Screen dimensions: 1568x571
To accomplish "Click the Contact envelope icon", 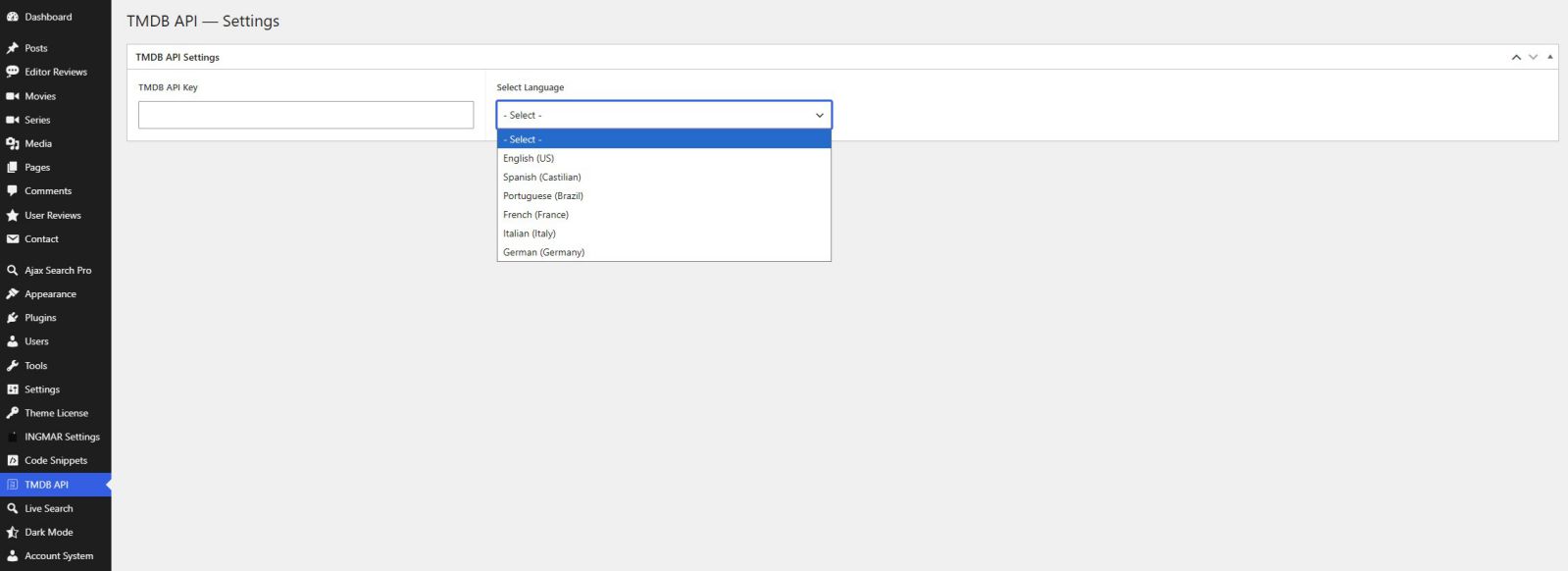I will click(x=13, y=239).
